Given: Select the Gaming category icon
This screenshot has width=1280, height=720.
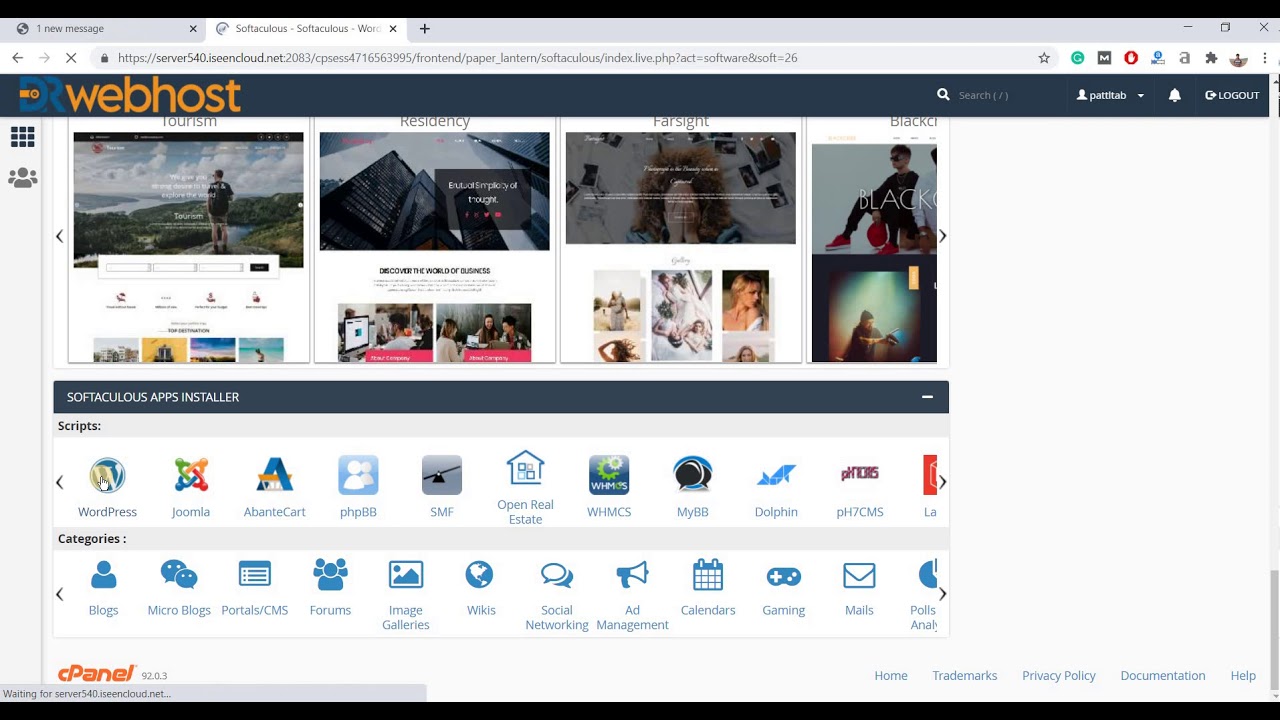Looking at the screenshot, I should [x=784, y=576].
